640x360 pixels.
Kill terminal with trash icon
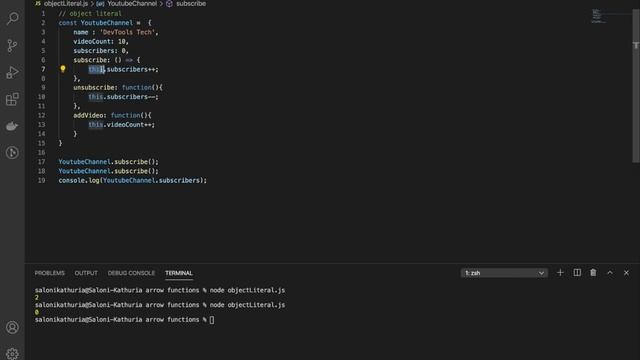click(x=593, y=273)
